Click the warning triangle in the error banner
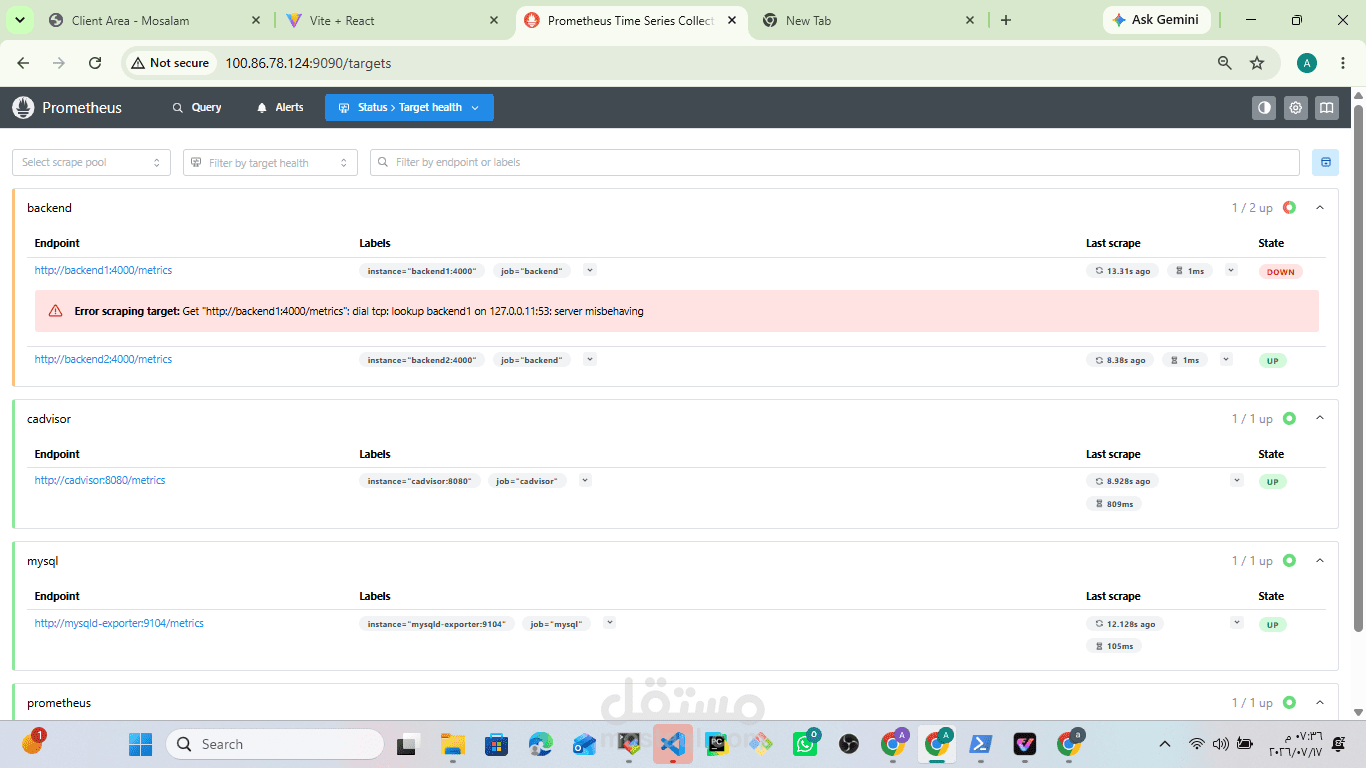Viewport: 1366px width, 768px height. (x=56, y=312)
